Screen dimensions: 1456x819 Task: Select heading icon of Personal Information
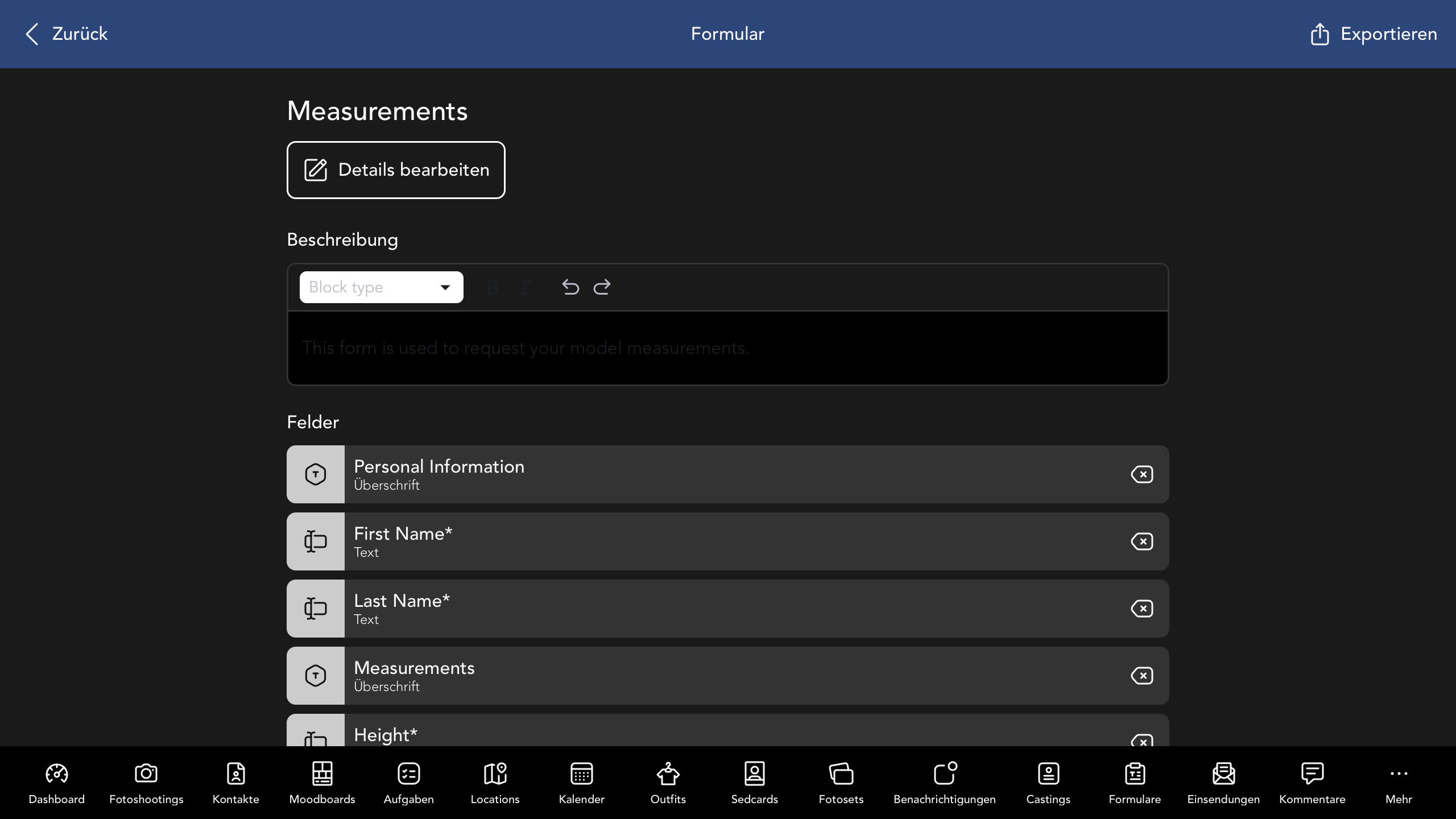point(316,474)
